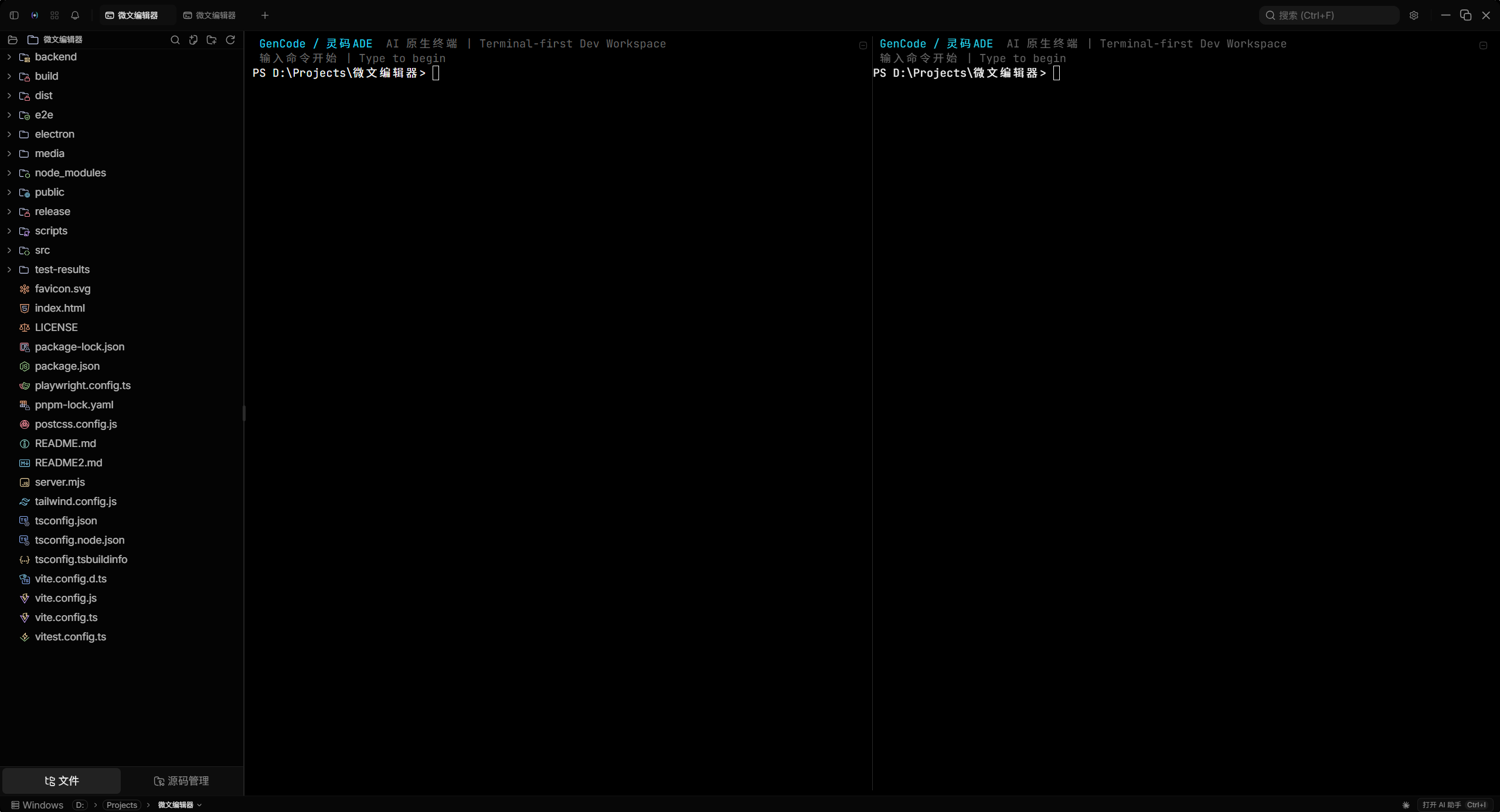The height and width of the screenshot is (812, 1500).
Task: Open the notifications bell
Action: (x=75, y=15)
